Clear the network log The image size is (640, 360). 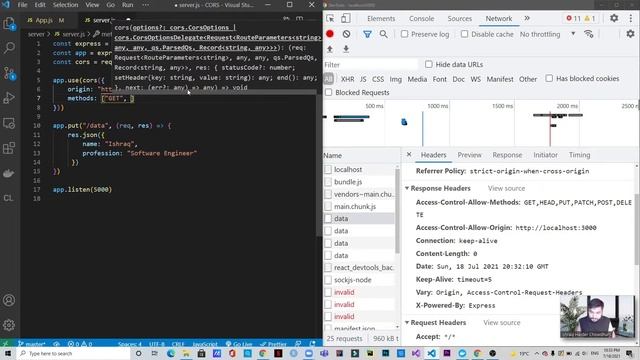click(x=346, y=34)
